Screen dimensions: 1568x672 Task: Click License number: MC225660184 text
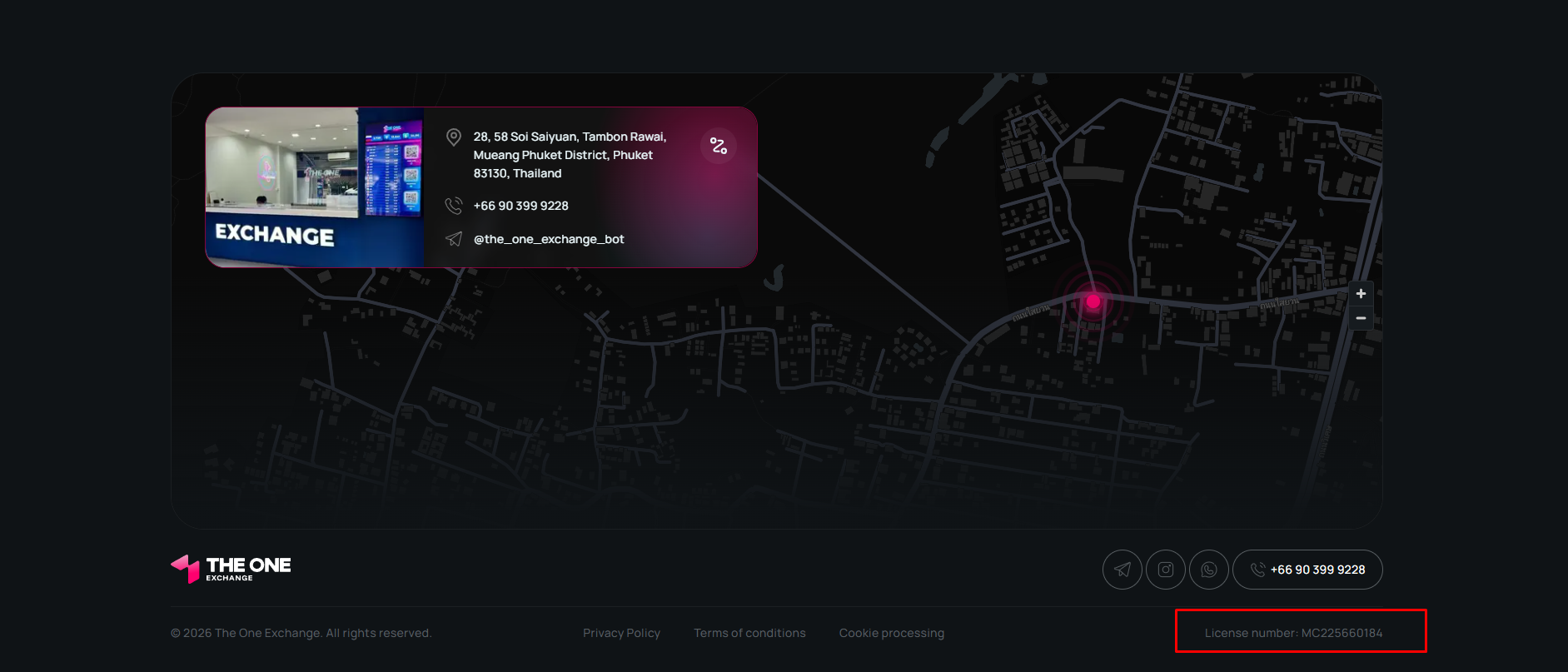coord(1293,633)
